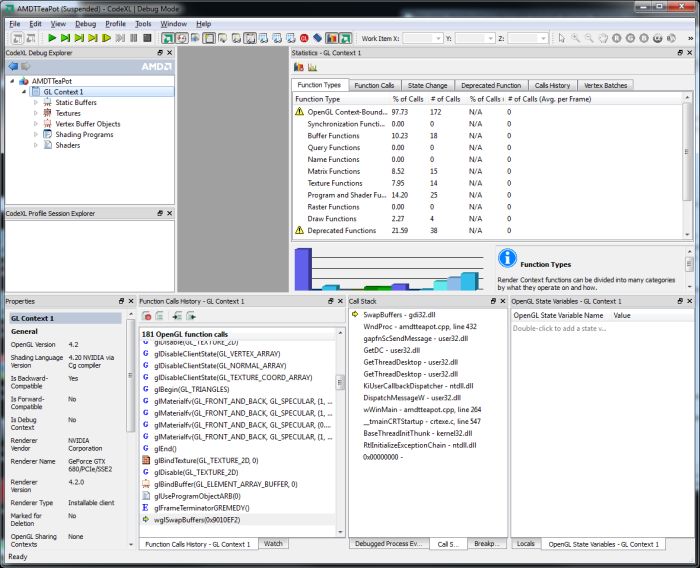Viewport: 700px width, 568px height.
Task: Click the Statistics table vertical scrollbar
Action: click(x=687, y=165)
